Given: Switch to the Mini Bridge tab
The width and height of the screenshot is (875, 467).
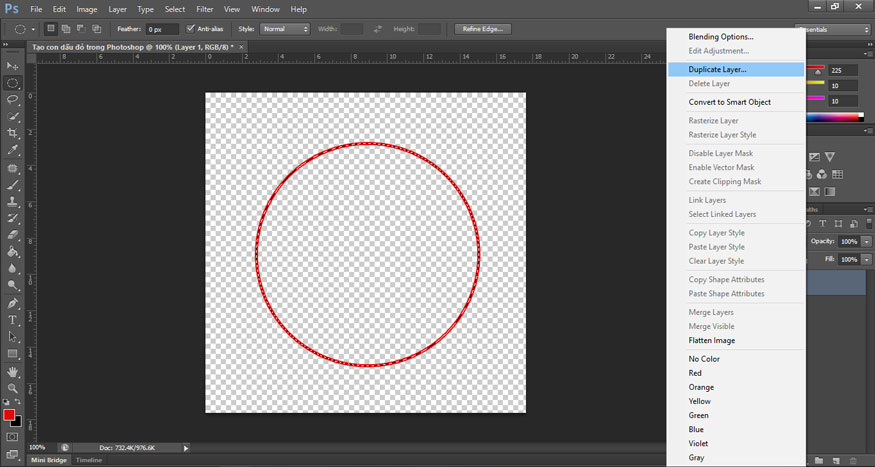Looking at the screenshot, I should 49,460.
